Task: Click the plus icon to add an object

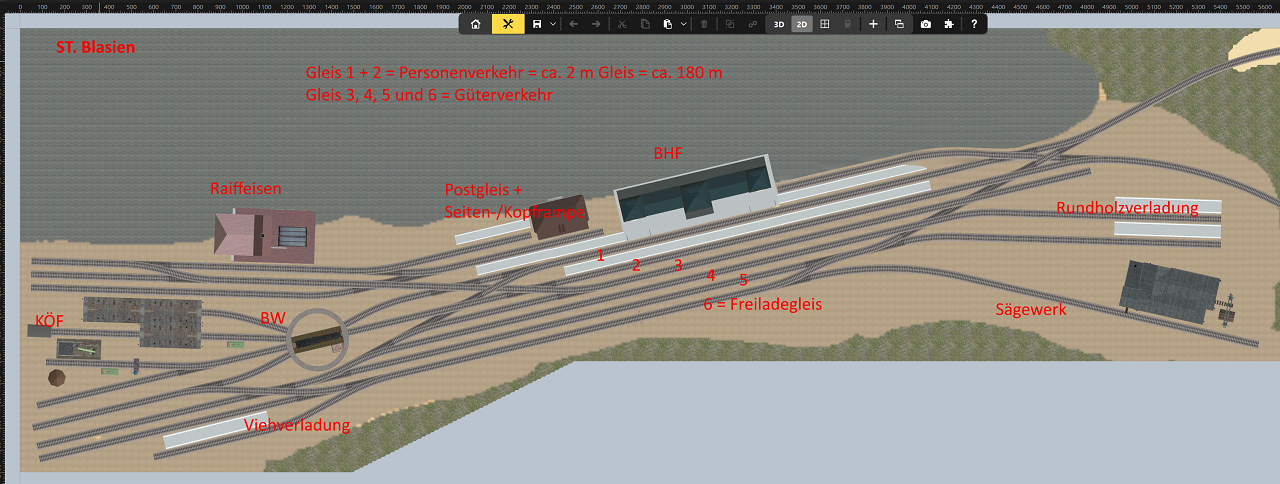Action: tap(873, 24)
